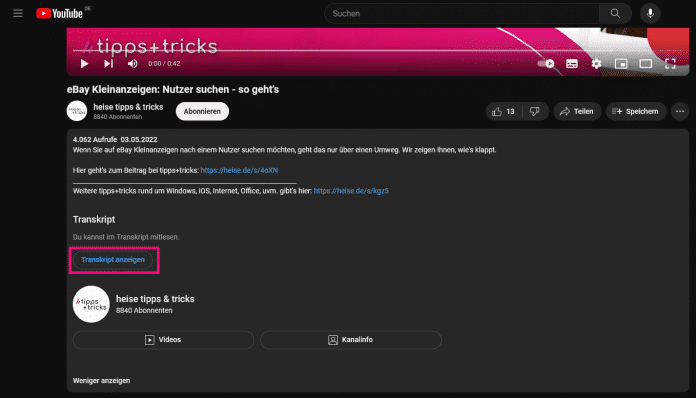The width and height of the screenshot is (696, 398).
Task: Open the Kanalinfo button
Action: point(351,340)
